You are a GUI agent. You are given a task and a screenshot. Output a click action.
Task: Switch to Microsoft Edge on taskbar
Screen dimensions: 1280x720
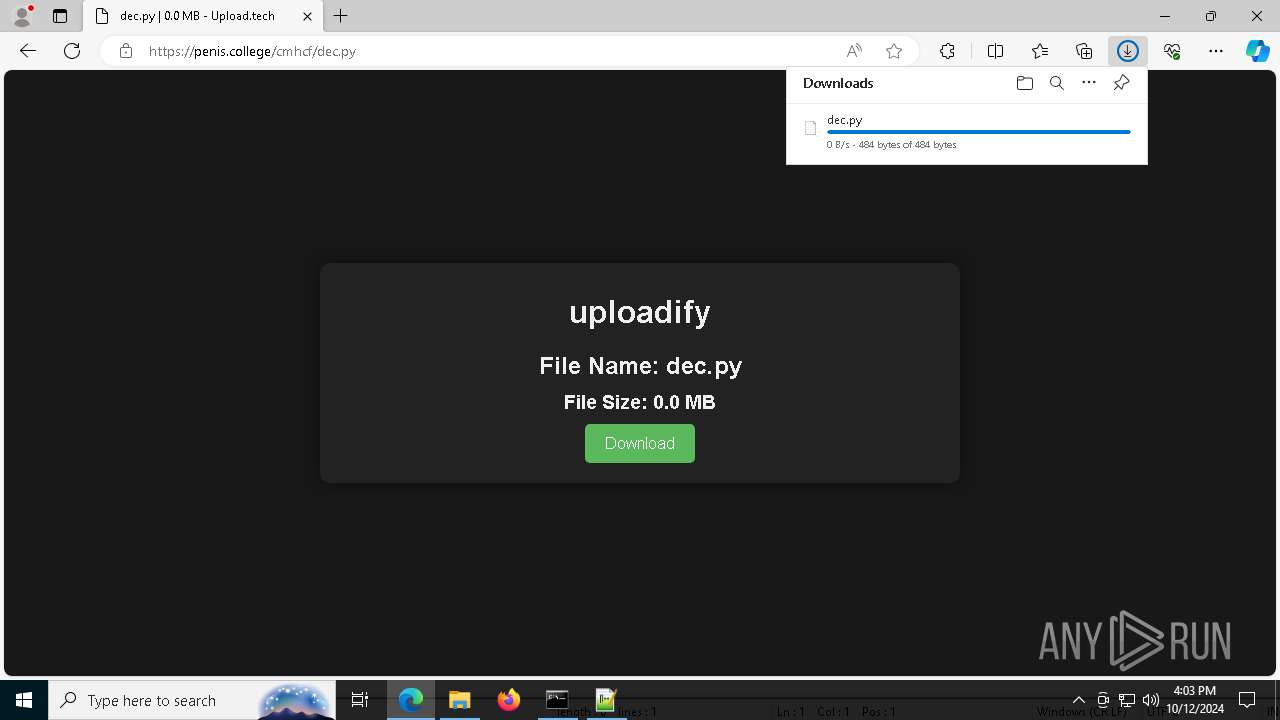click(x=411, y=700)
